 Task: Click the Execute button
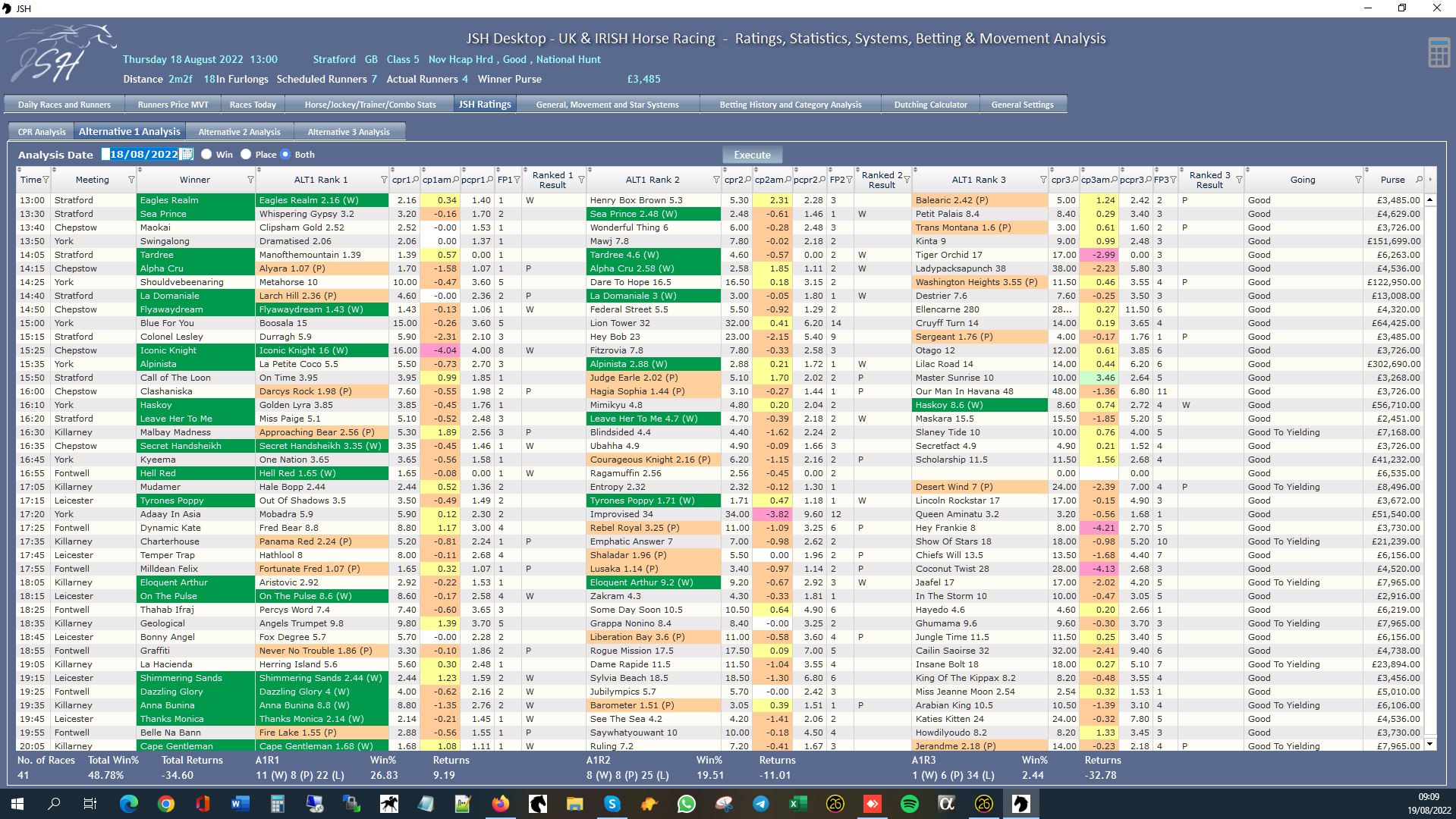coord(752,155)
